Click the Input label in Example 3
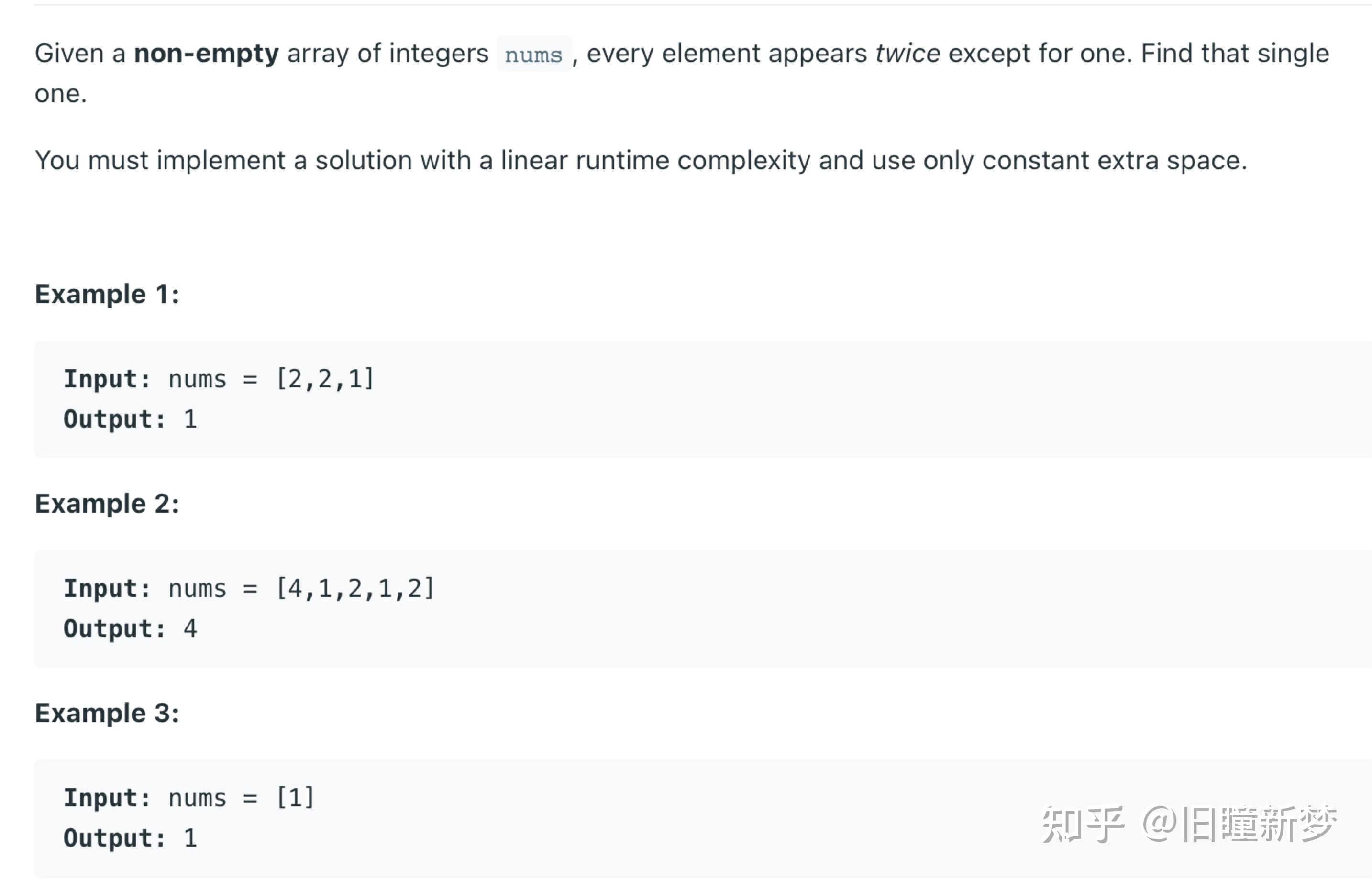Viewport: 1372px width, 880px height. tap(107, 798)
